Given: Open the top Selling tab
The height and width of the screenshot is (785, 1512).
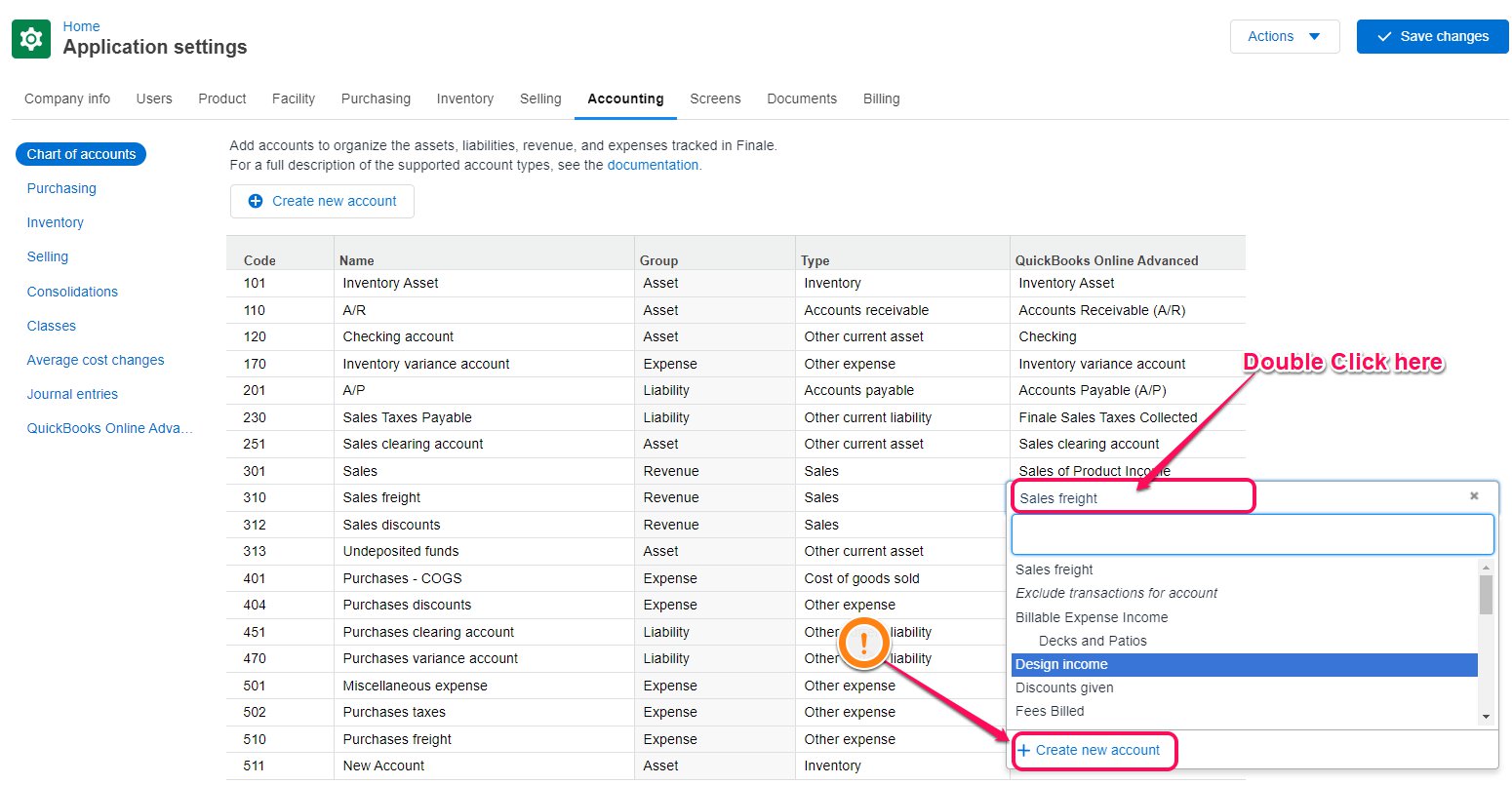Looking at the screenshot, I should click(x=540, y=98).
